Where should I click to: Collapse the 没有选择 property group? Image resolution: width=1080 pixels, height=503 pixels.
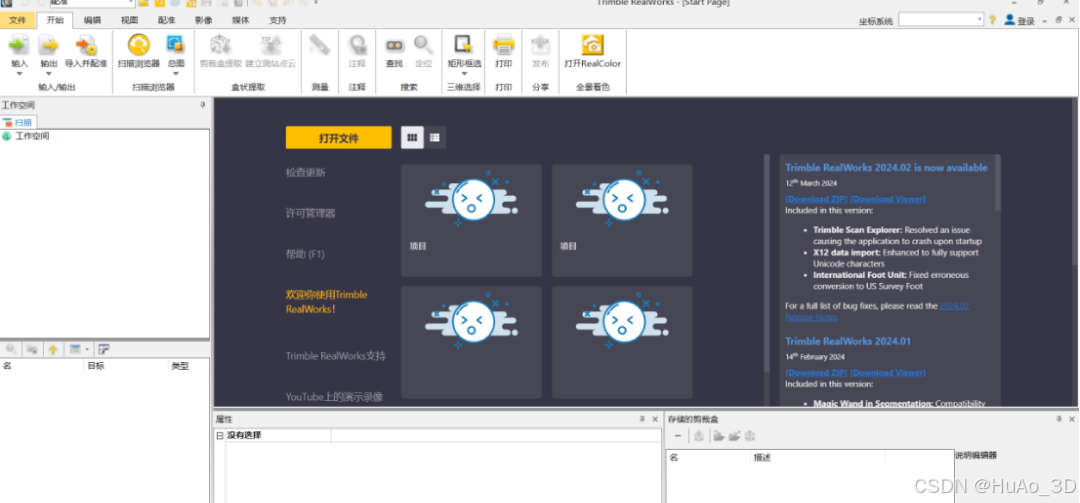point(220,435)
